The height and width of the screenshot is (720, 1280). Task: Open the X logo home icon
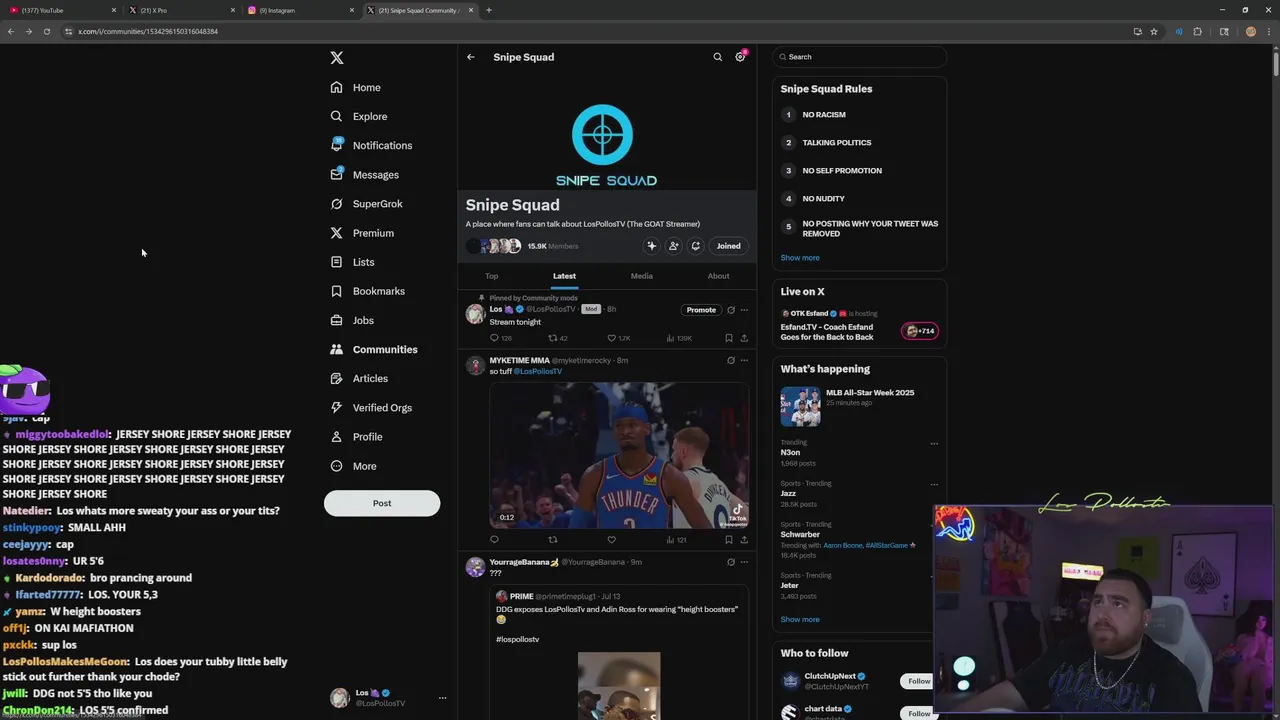[x=337, y=58]
